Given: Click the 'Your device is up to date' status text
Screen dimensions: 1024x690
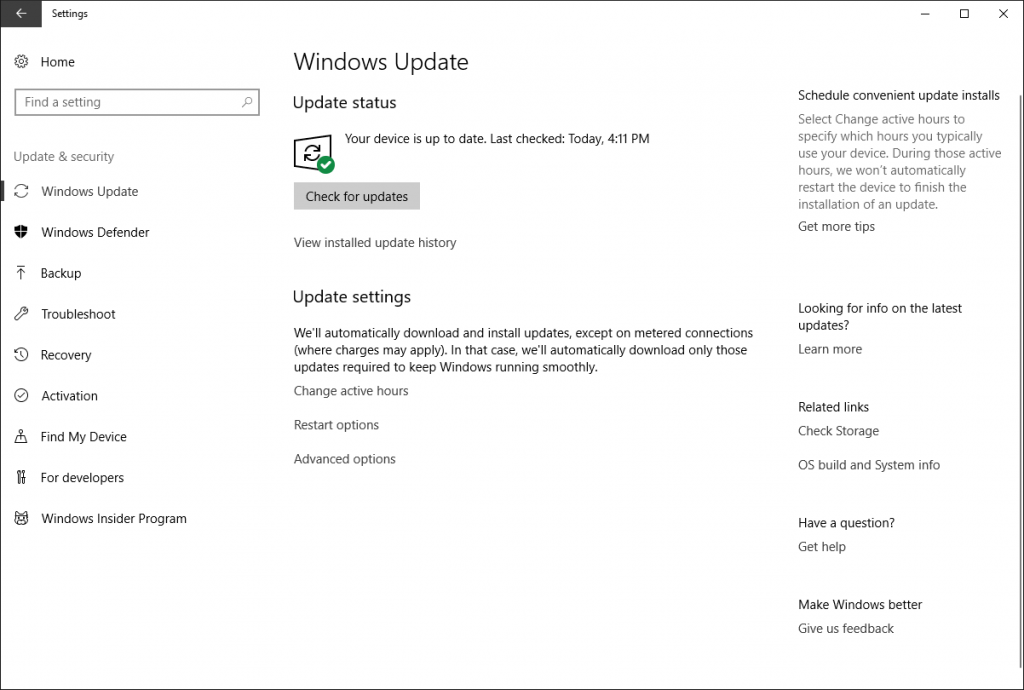Looking at the screenshot, I should (497, 138).
